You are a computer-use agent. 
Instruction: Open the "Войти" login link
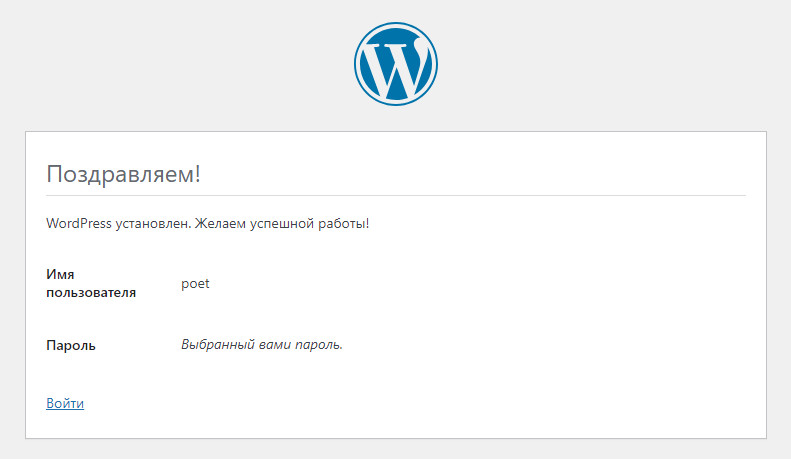pyautogui.click(x=65, y=403)
